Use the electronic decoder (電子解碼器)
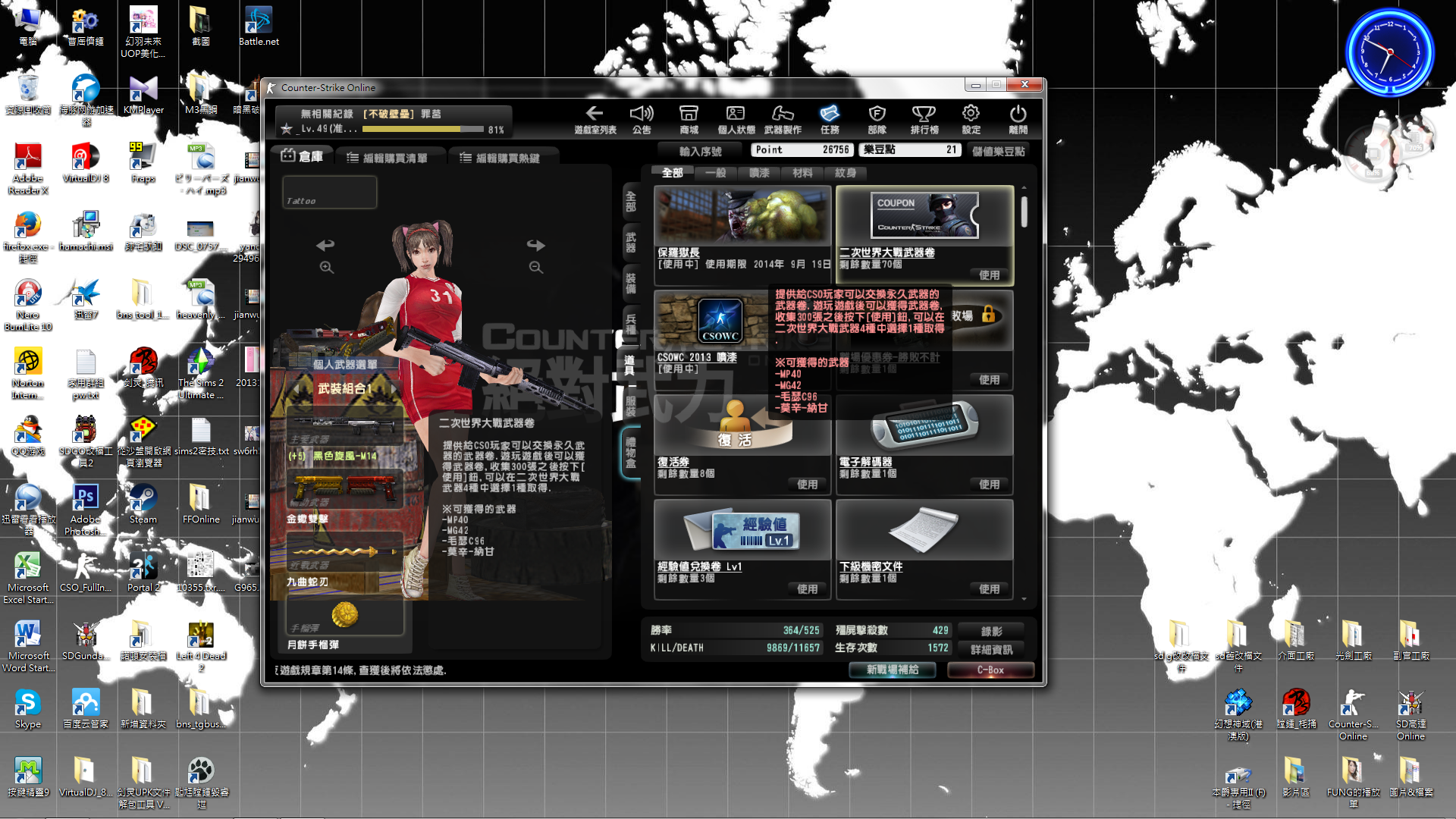The height and width of the screenshot is (819, 1456). point(990,484)
